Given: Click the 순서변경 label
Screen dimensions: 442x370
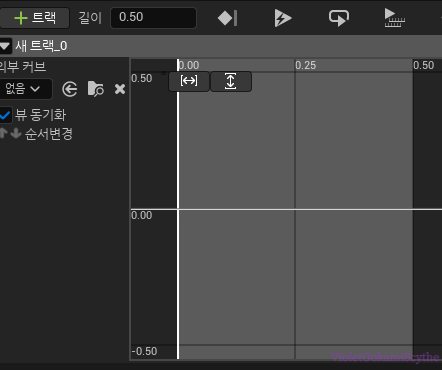Looking at the screenshot, I should point(49,134).
